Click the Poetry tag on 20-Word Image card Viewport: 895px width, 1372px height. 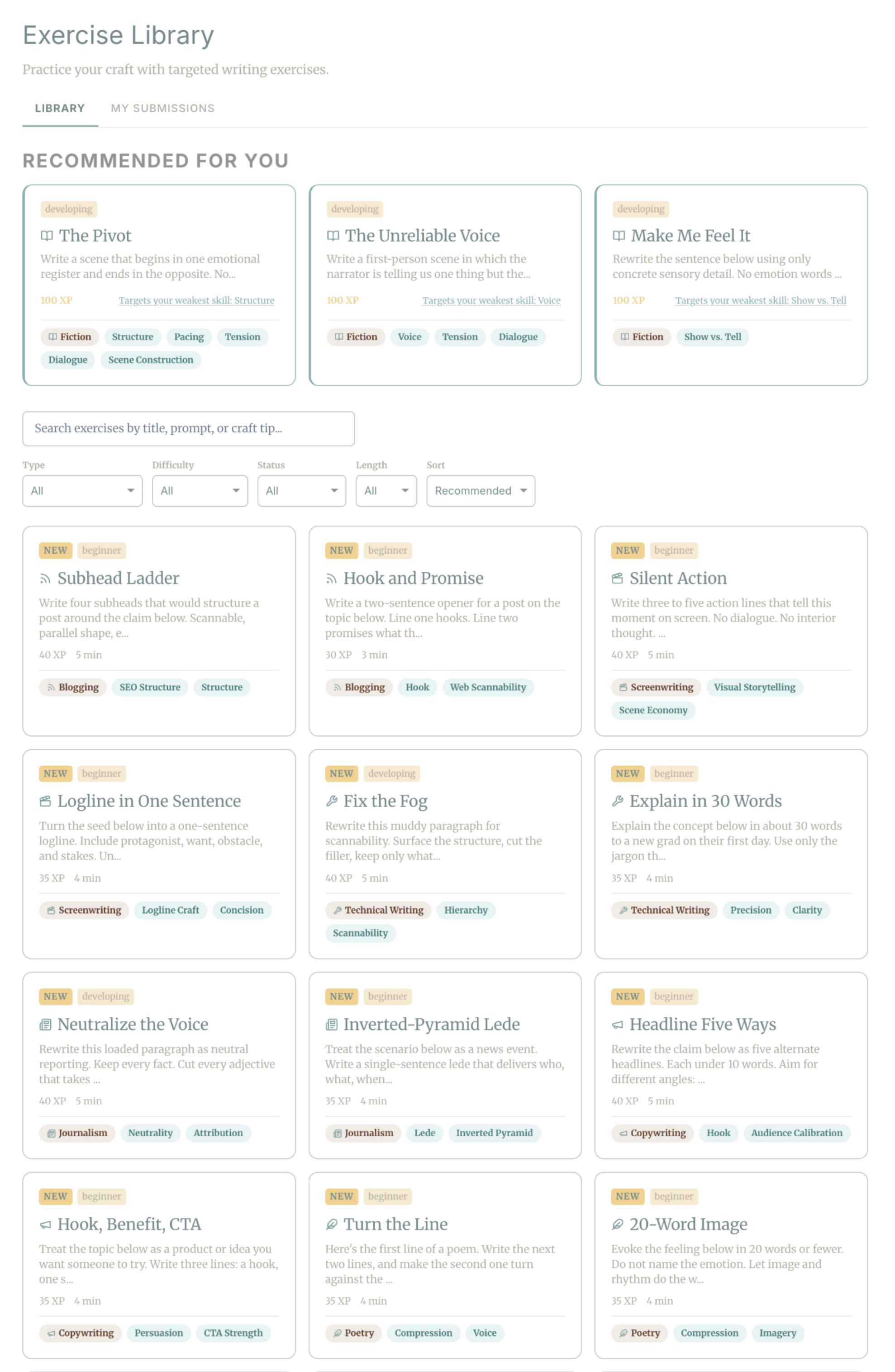(639, 1333)
